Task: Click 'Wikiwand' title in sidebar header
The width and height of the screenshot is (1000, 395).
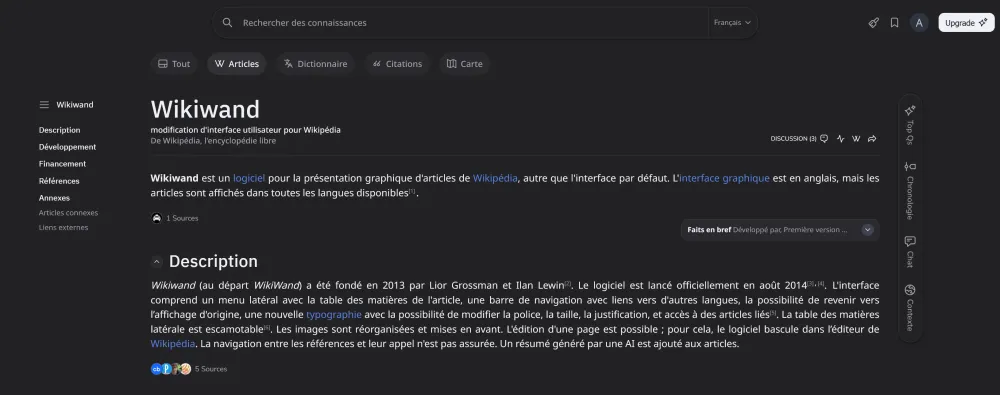Action: (x=75, y=105)
